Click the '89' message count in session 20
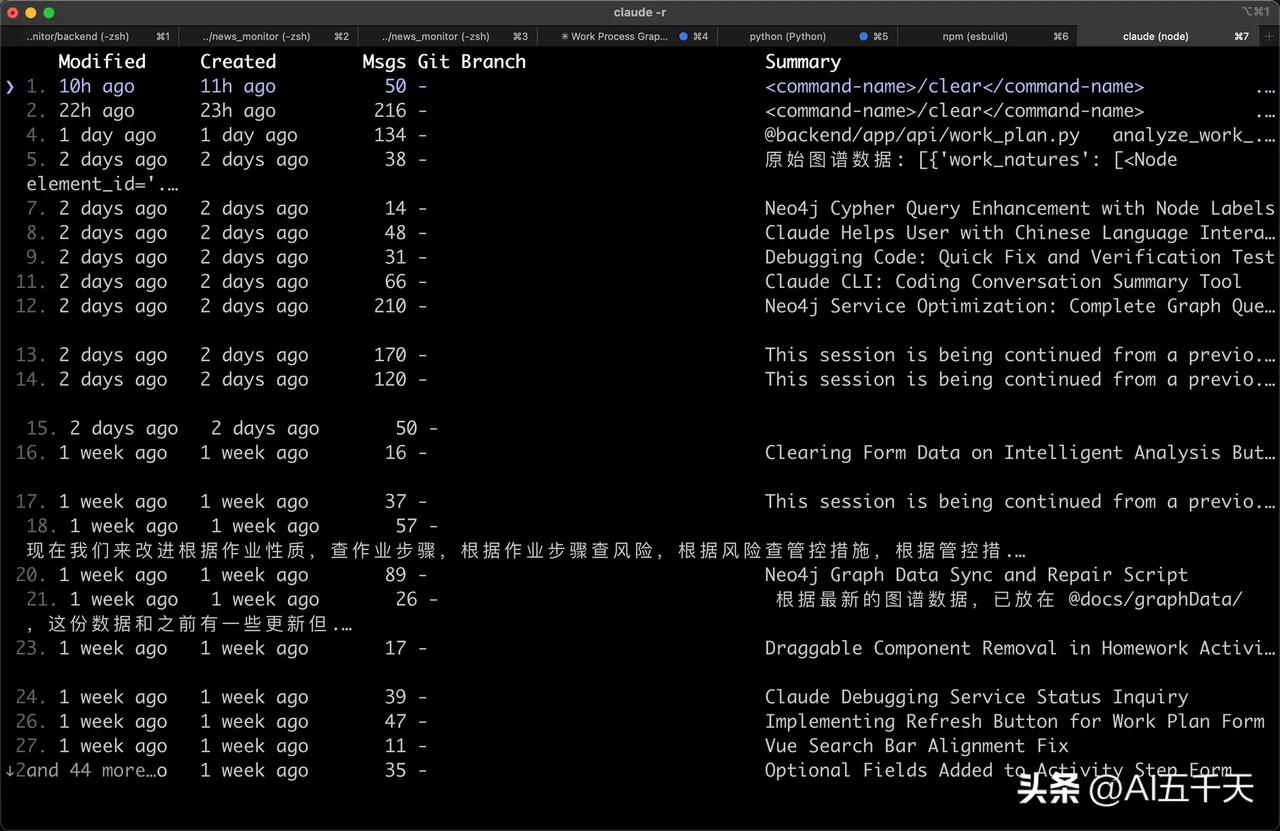1280x831 pixels. coord(396,575)
